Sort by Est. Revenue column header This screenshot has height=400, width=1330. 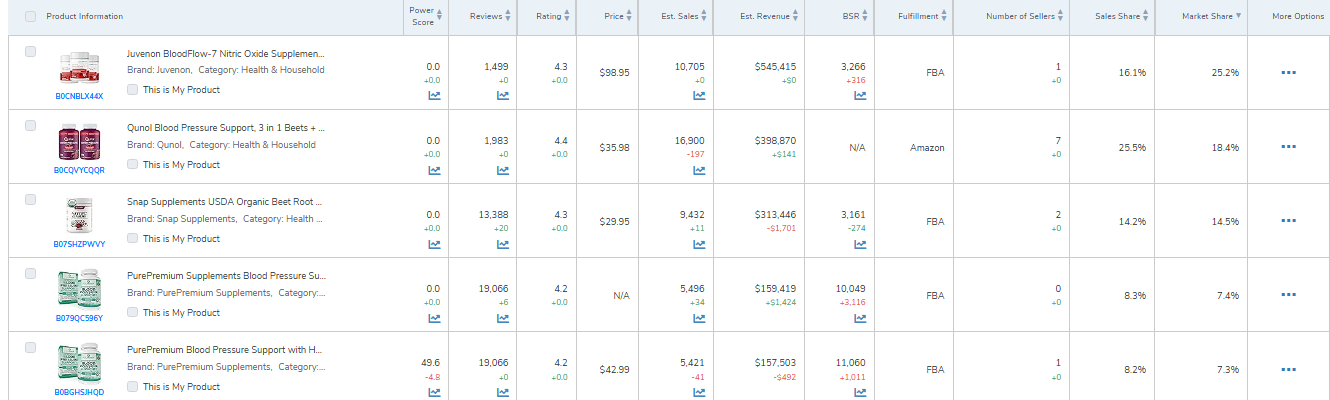click(767, 16)
